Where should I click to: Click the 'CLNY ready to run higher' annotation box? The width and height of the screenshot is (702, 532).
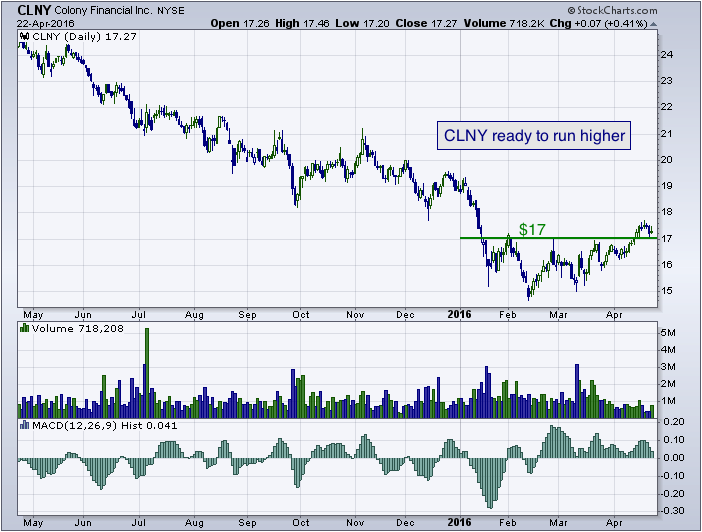534,135
